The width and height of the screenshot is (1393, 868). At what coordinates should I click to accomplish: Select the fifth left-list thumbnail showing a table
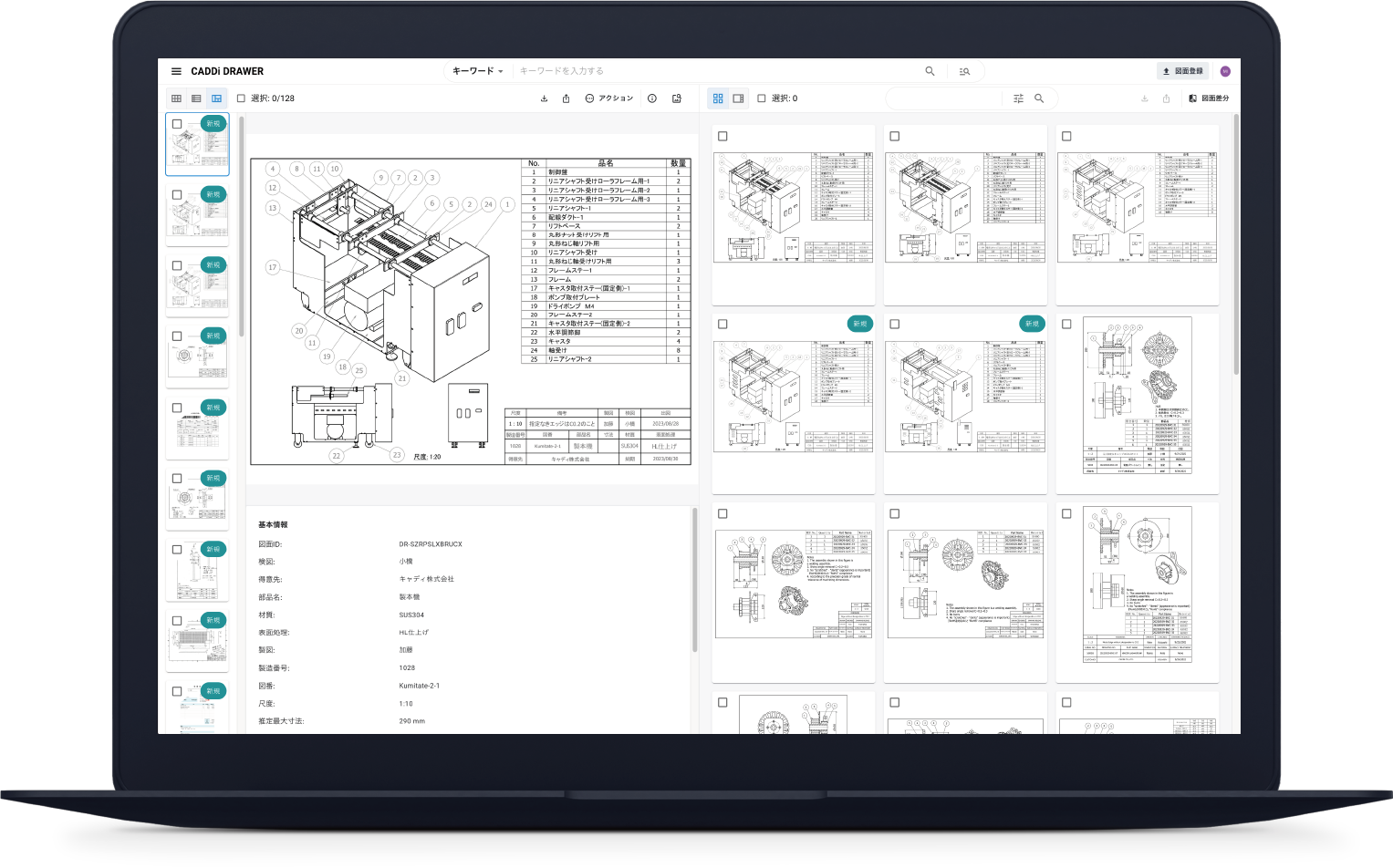(x=197, y=429)
